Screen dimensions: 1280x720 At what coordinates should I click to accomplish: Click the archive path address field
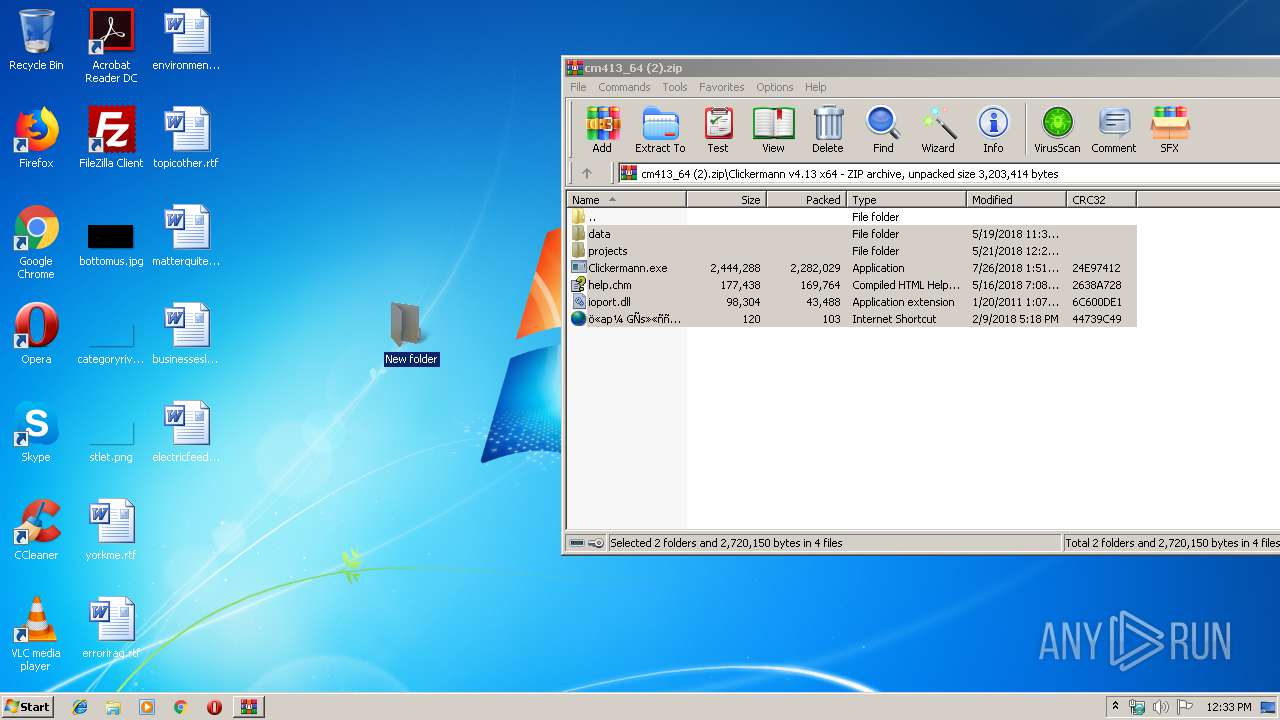click(948, 173)
